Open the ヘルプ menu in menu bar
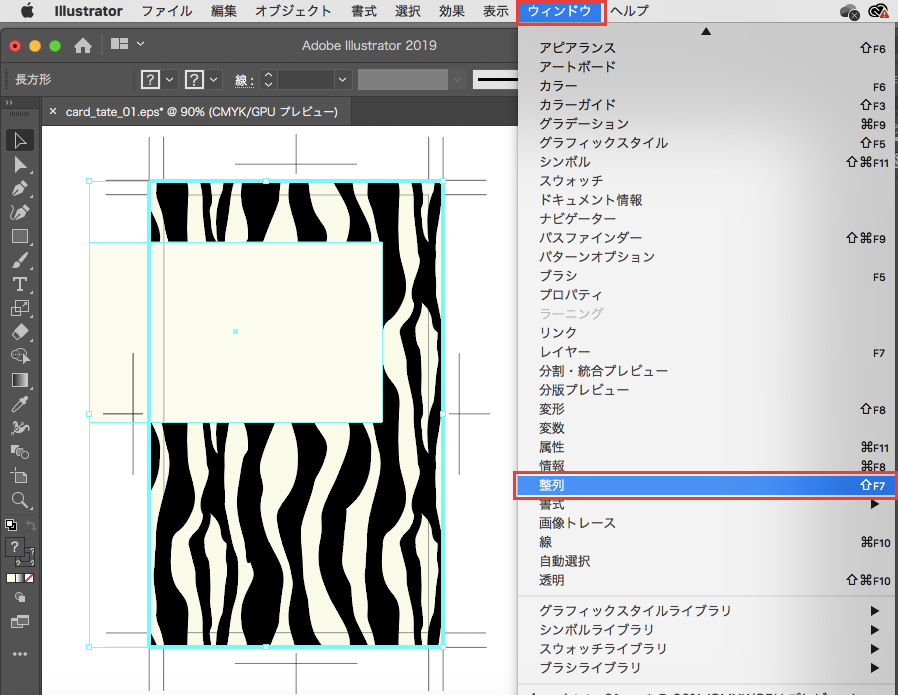This screenshot has width=898, height=695. pyautogui.click(x=629, y=11)
